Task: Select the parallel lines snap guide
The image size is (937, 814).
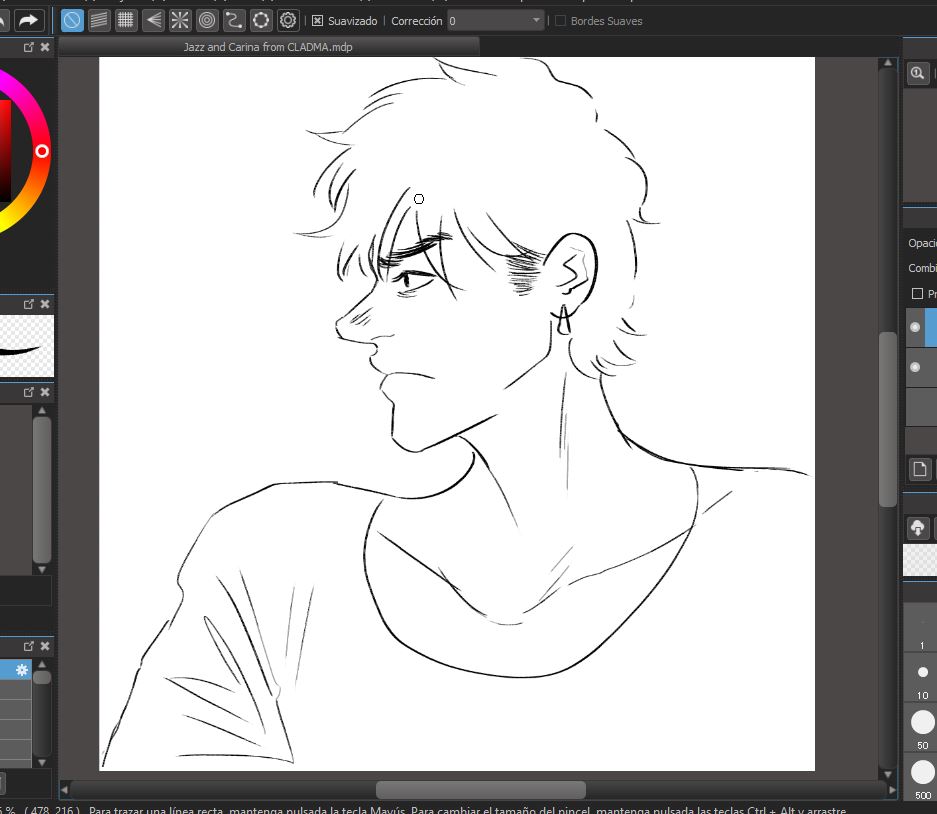Action: [99, 20]
